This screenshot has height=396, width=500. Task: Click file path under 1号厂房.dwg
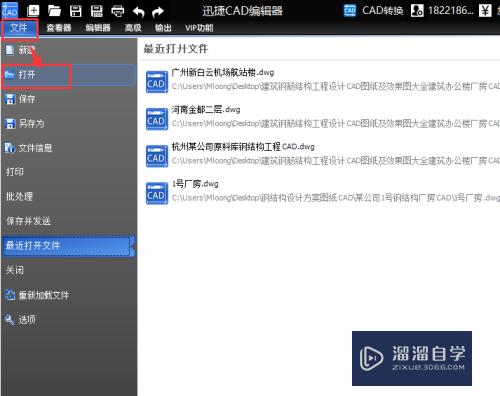tap(336, 198)
